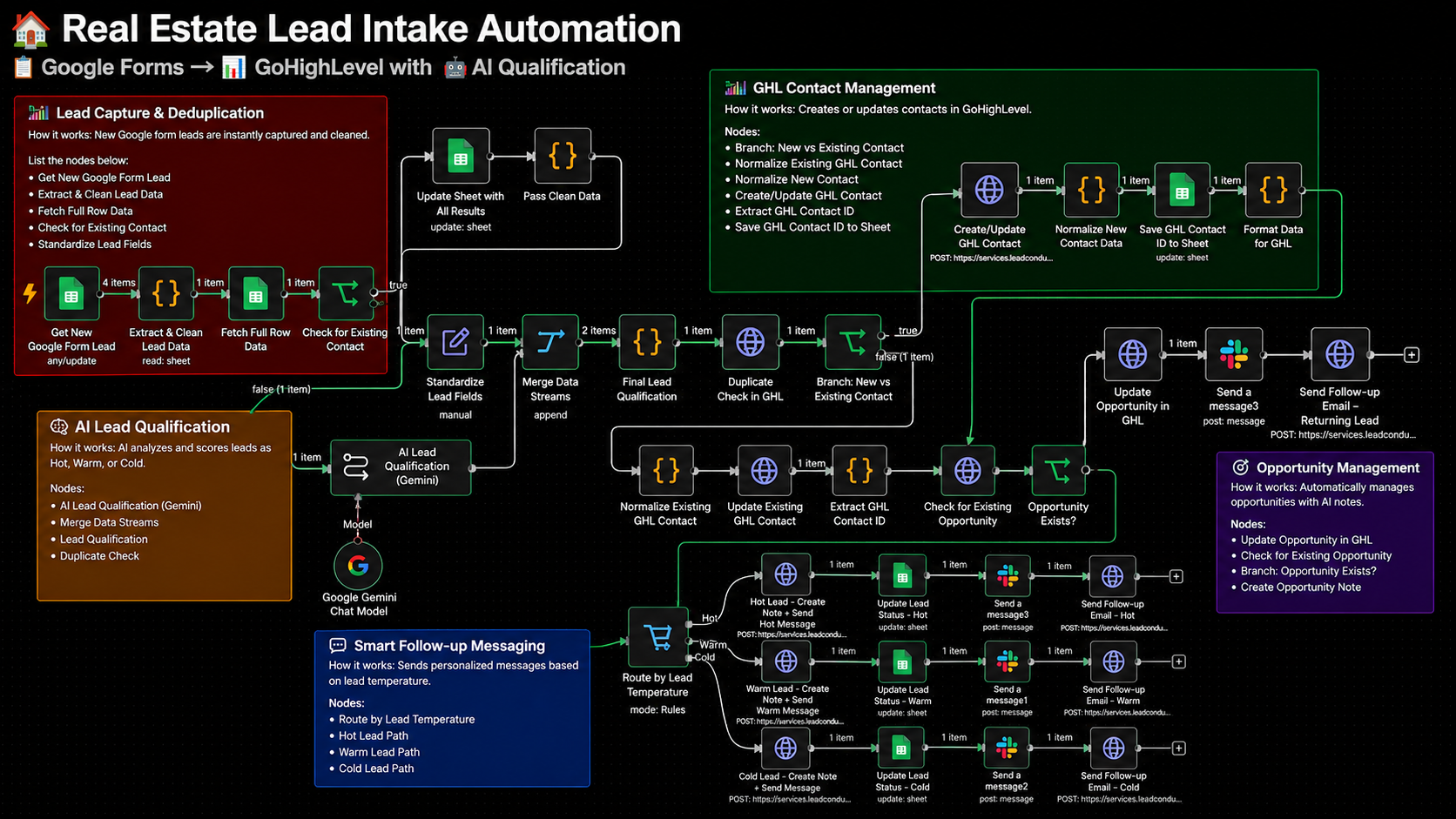Select the Update Lead Status - Warm node
Image resolution: width=1456 pixels, height=819 pixels.
(902, 662)
